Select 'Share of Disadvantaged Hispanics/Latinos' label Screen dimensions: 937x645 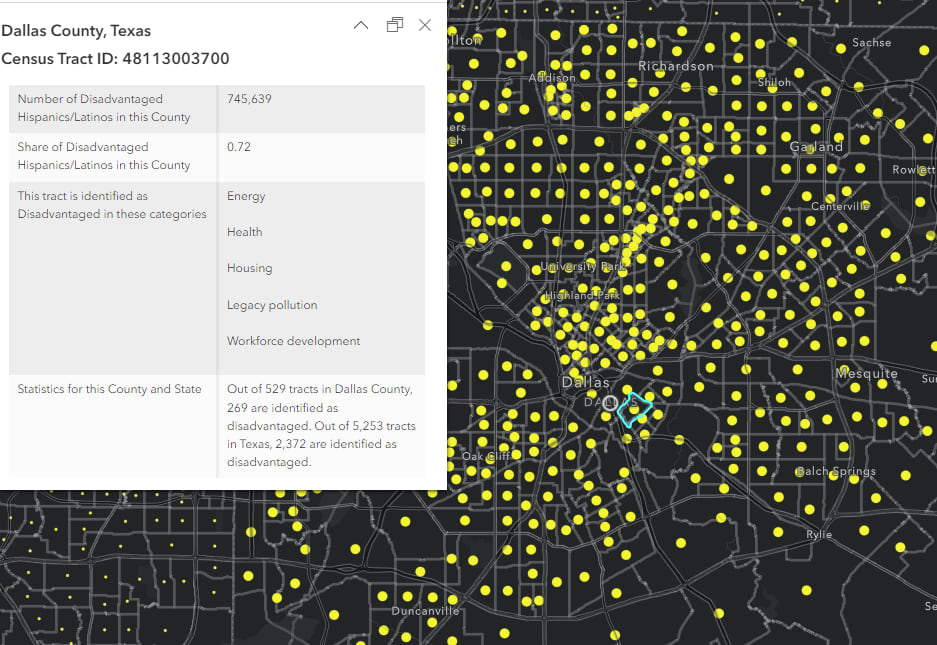[104, 156]
